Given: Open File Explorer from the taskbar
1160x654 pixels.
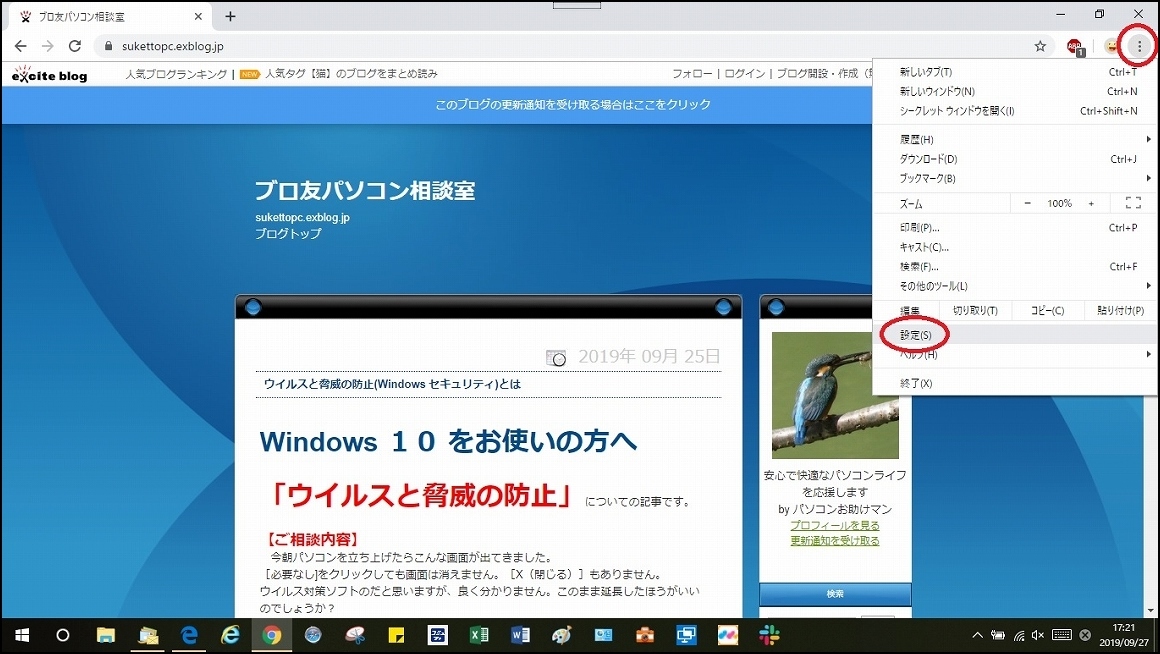Looking at the screenshot, I should 106,636.
